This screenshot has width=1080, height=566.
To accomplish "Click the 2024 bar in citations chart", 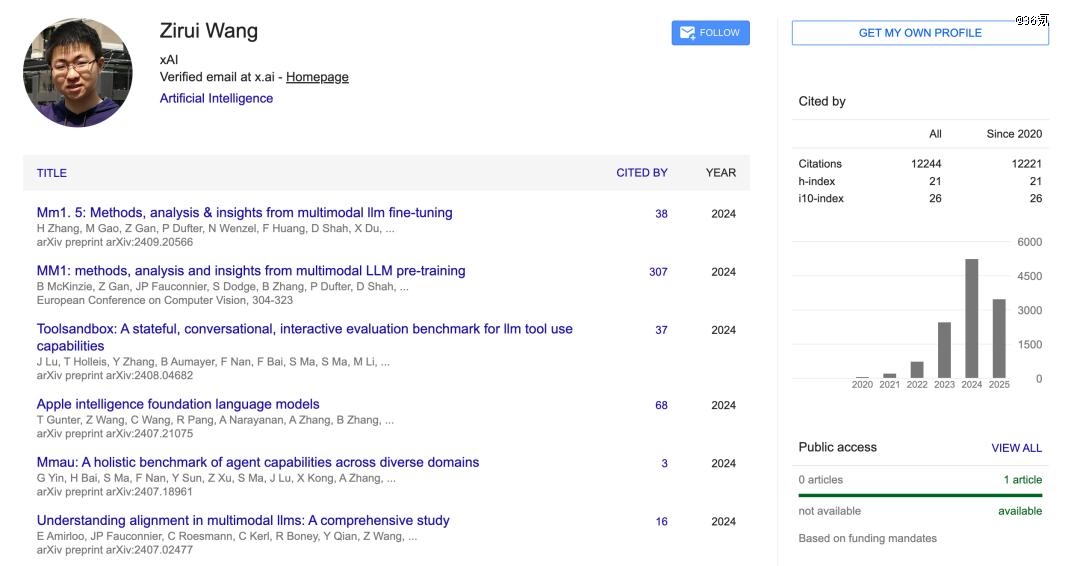I will [x=971, y=318].
